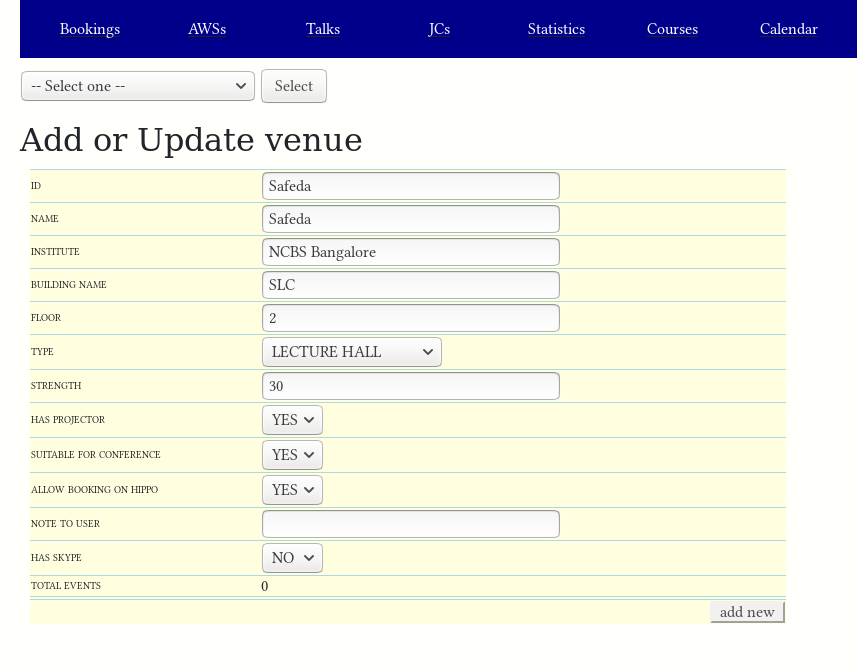Click the 'BUILDING NAME' label
857x671 pixels.
[68, 285]
